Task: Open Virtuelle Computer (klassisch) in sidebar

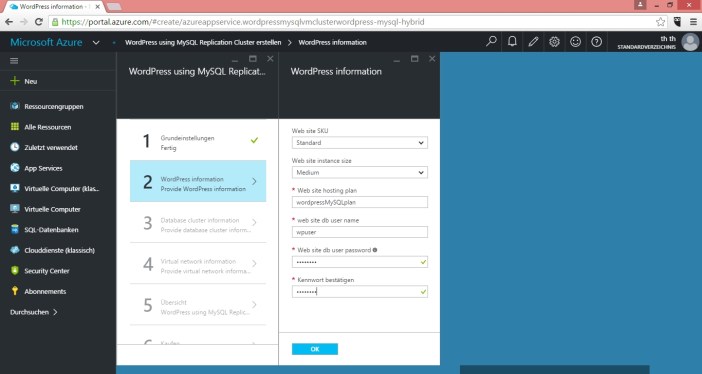Action: [61, 189]
